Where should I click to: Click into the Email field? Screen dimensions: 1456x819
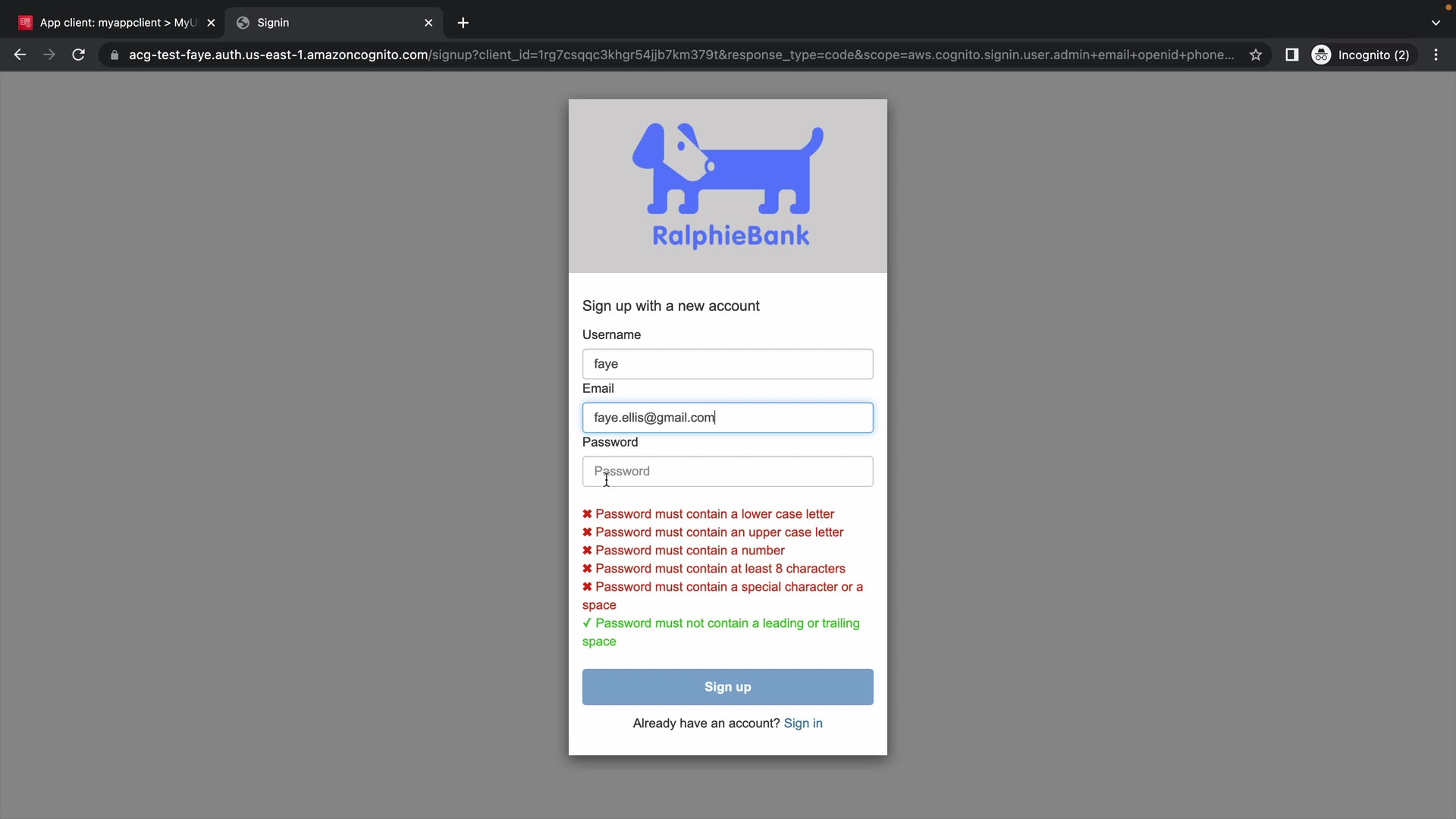click(727, 418)
